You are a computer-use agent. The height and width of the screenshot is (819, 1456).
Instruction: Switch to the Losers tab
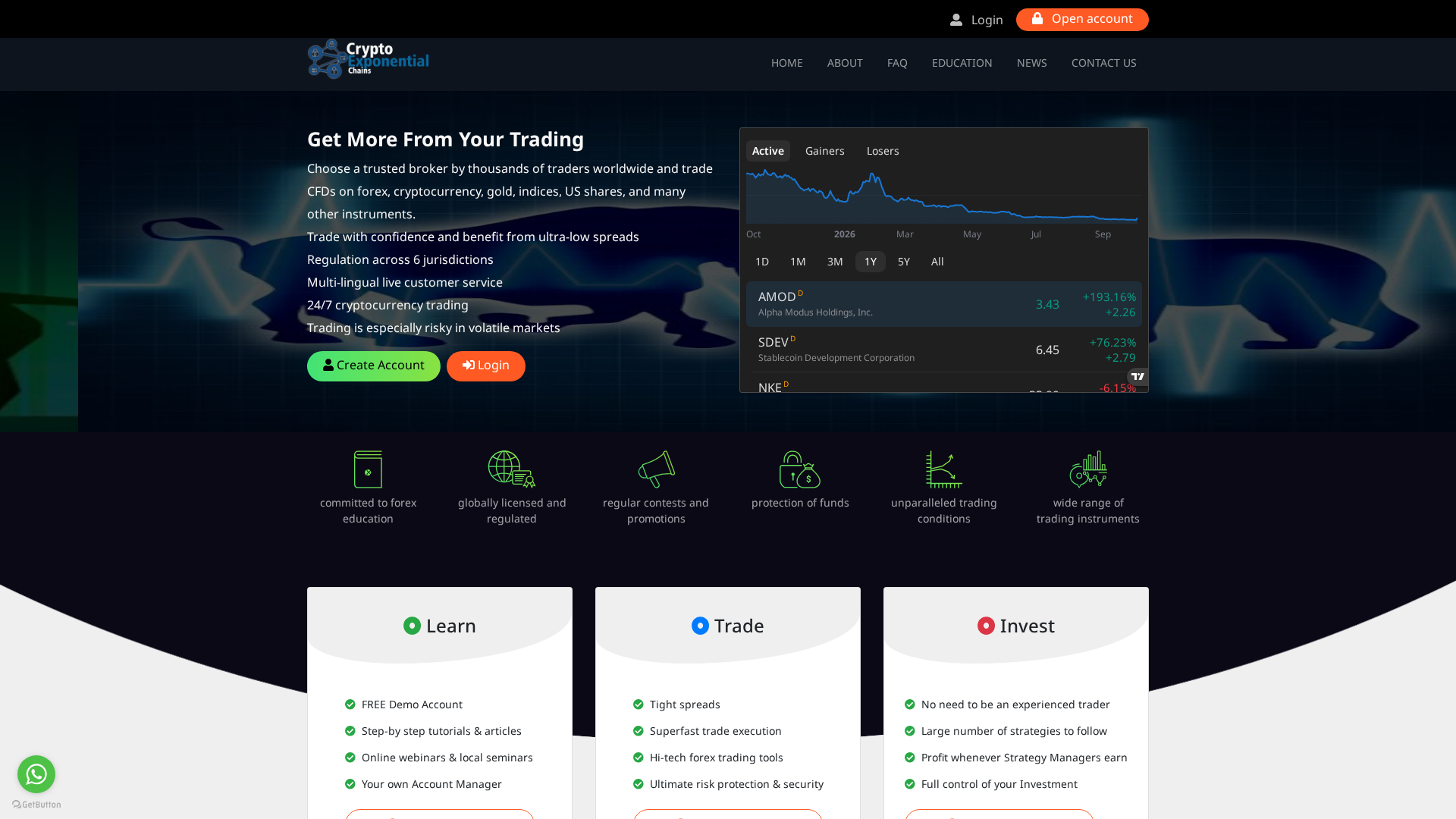click(883, 151)
